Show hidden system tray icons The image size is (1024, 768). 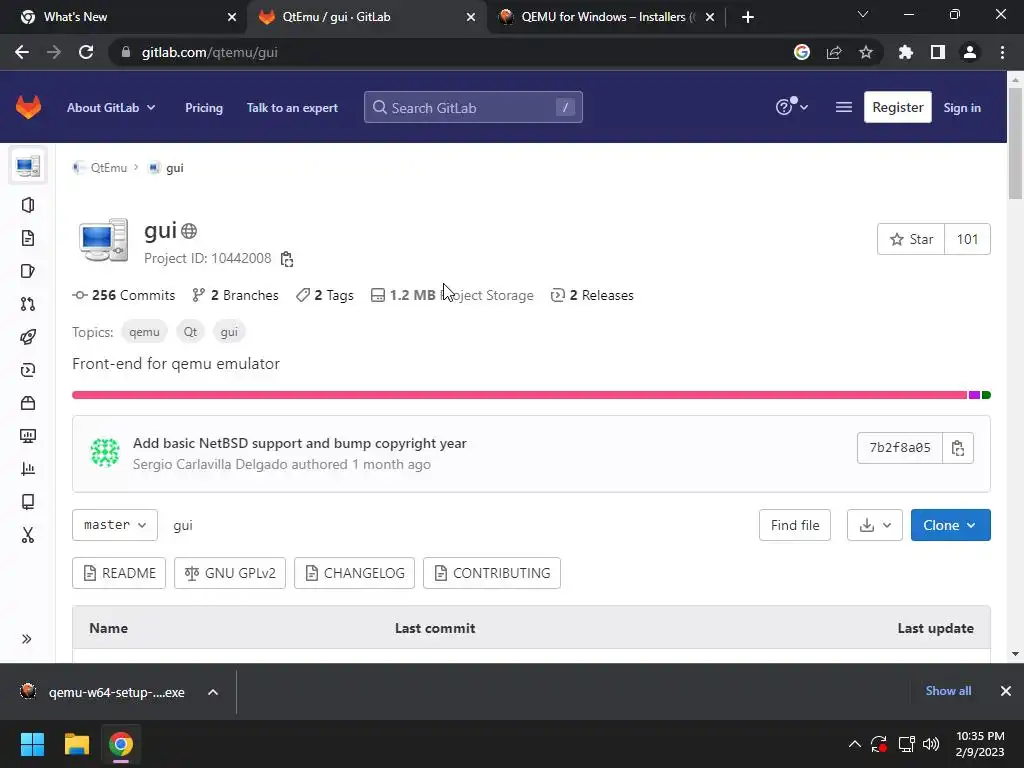(854, 744)
